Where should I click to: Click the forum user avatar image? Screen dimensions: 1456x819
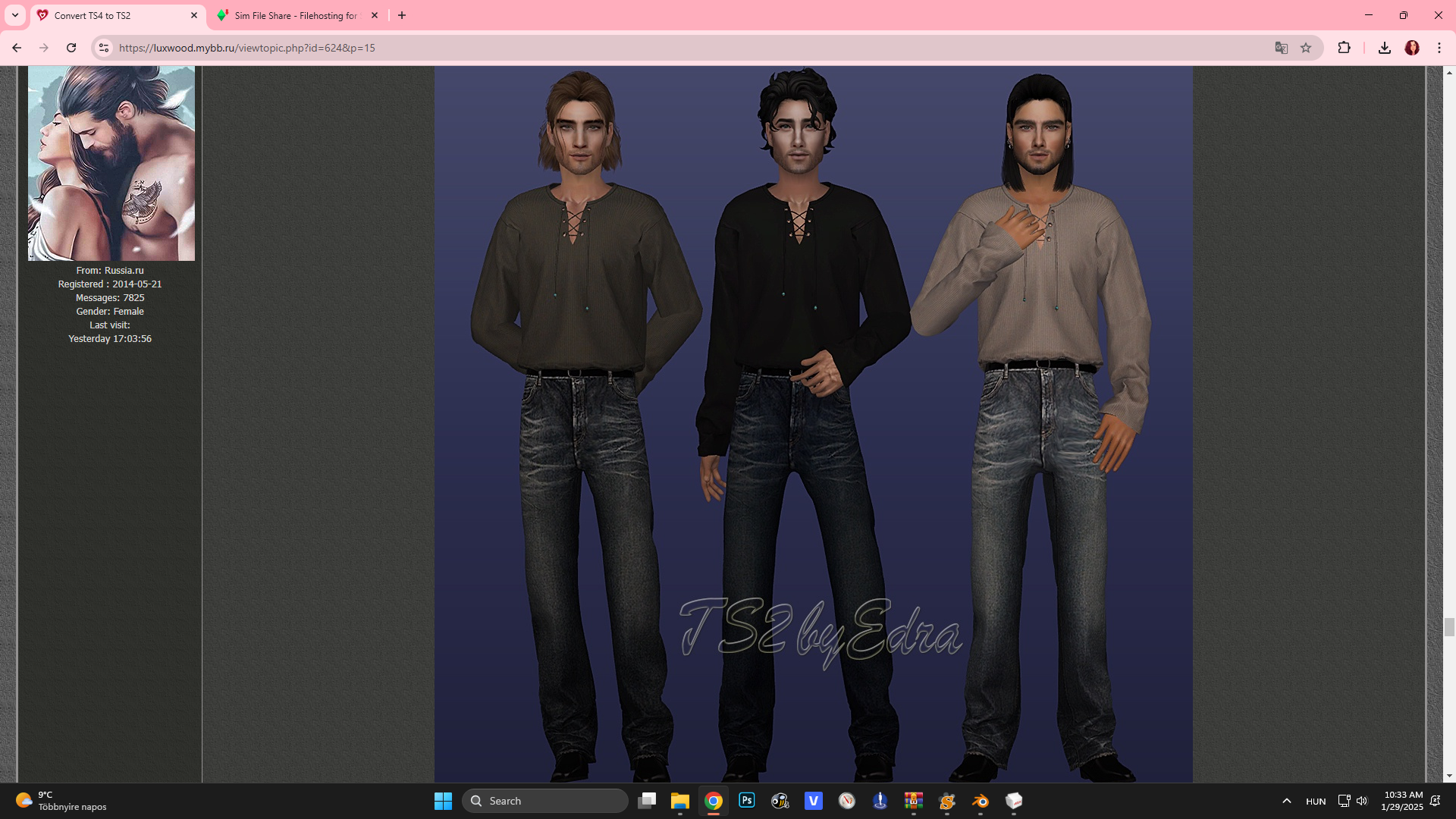[111, 163]
